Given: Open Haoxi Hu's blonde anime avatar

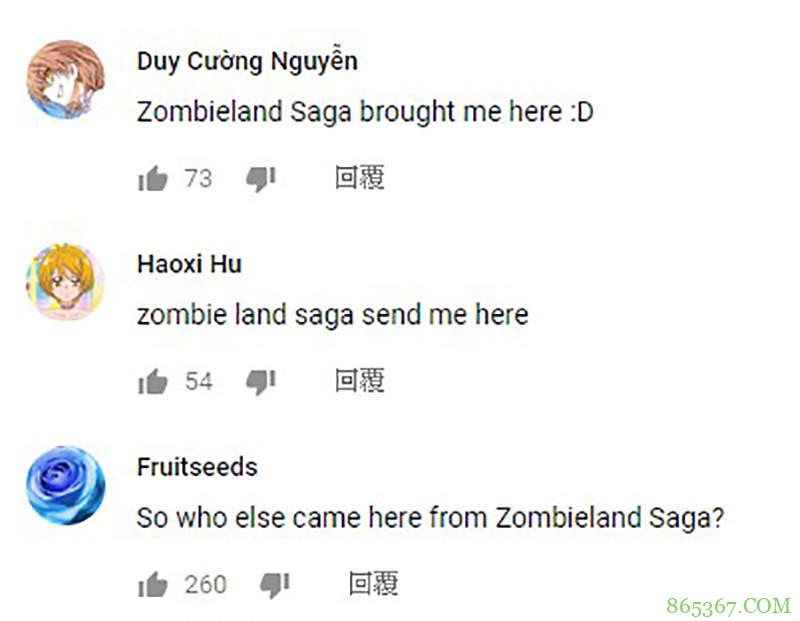Looking at the screenshot, I should [x=66, y=283].
